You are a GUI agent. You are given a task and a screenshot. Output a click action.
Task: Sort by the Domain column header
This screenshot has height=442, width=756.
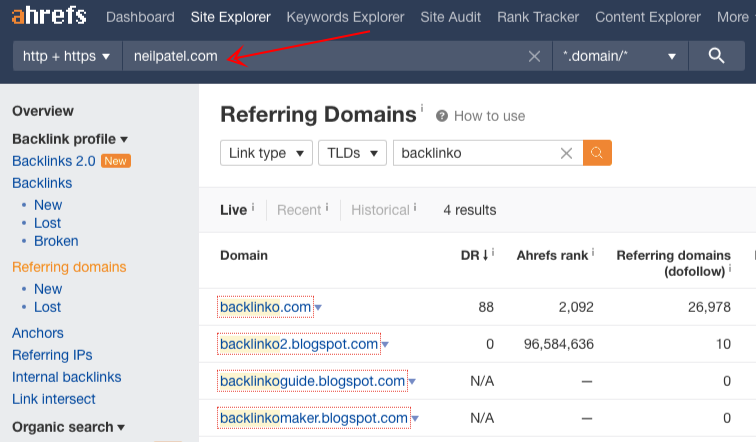coord(243,255)
